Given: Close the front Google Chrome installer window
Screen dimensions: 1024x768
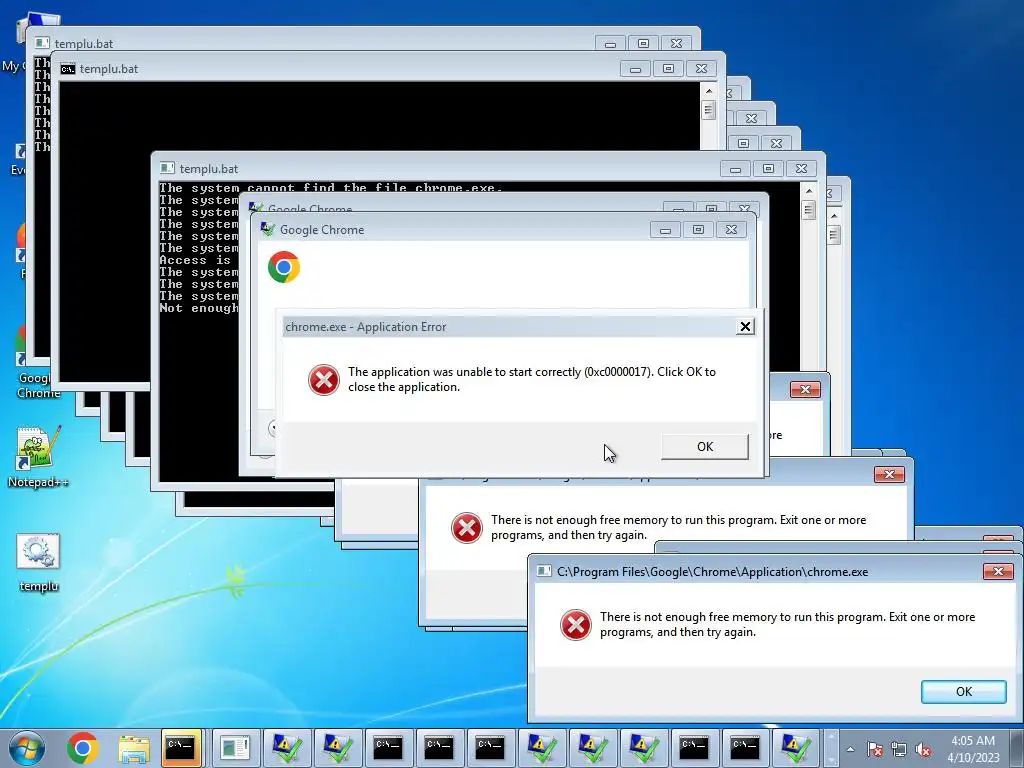Looking at the screenshot, I should pyautogui.click(x=731, y=230).
